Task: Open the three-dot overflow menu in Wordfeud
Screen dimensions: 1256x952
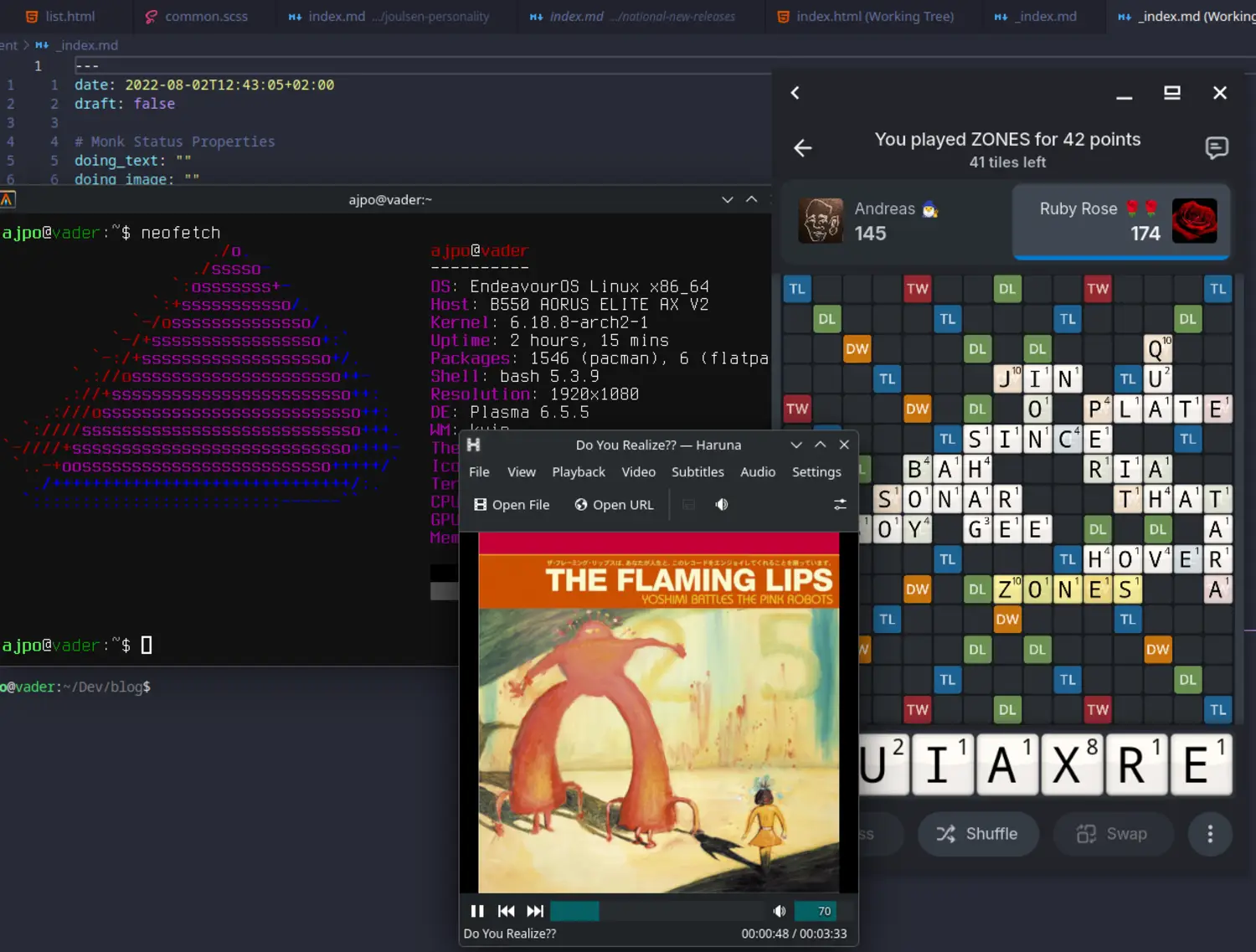Action: click(1210, 834)
